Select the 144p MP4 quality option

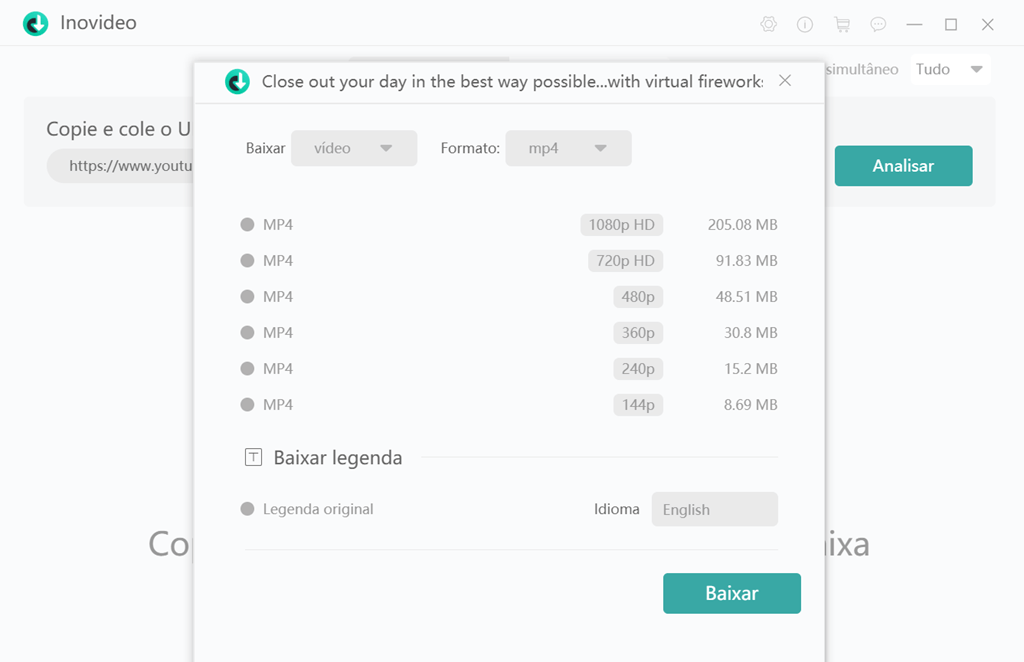tap(248, 405)
